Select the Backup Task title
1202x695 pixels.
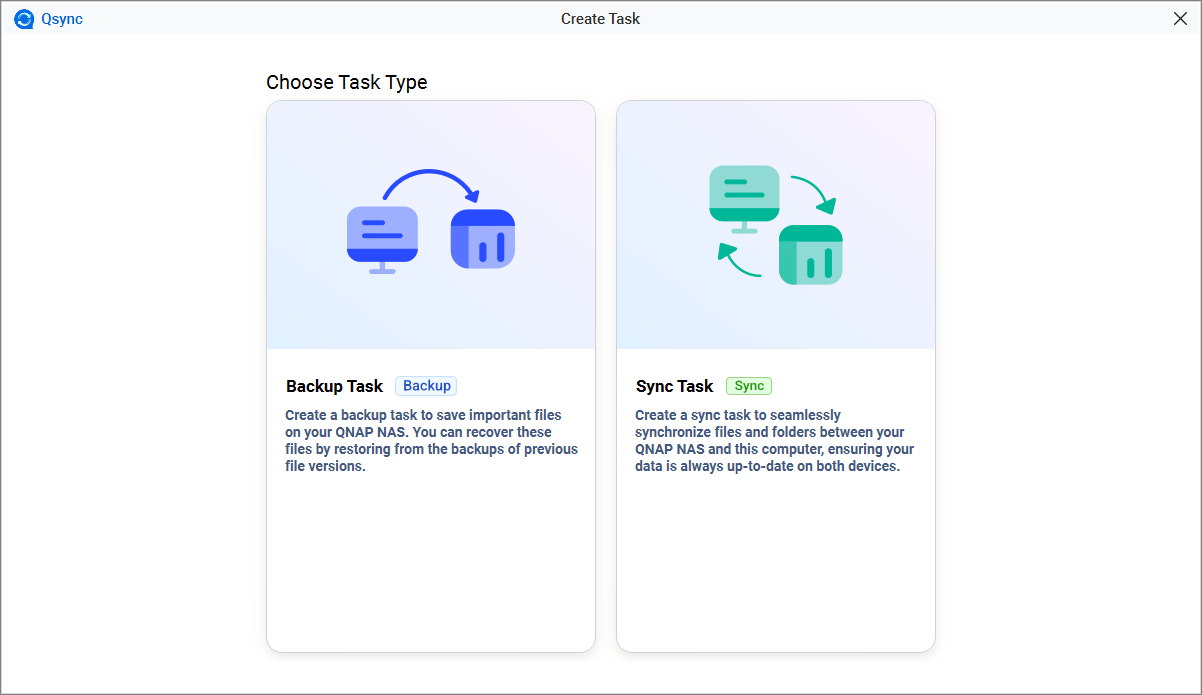334,386
